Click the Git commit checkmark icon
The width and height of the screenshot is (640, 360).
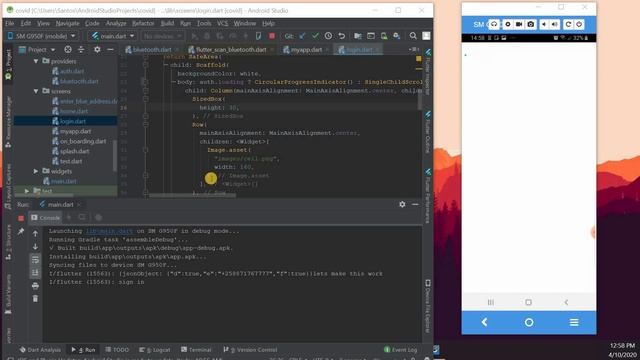(315, 36)
